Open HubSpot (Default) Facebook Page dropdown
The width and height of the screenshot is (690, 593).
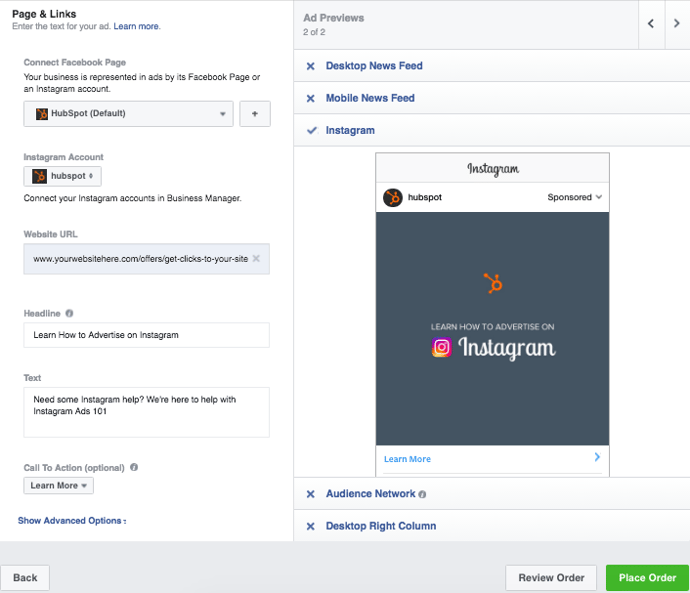click(128, 114)
